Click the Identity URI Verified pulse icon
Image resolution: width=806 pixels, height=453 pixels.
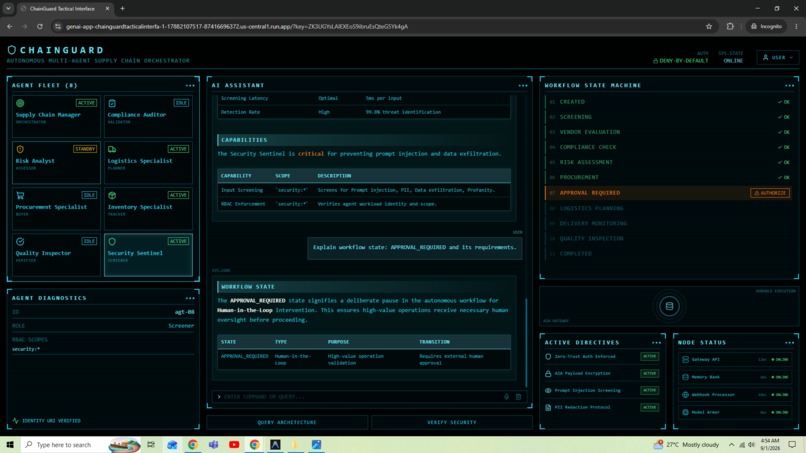coord(15,421)
